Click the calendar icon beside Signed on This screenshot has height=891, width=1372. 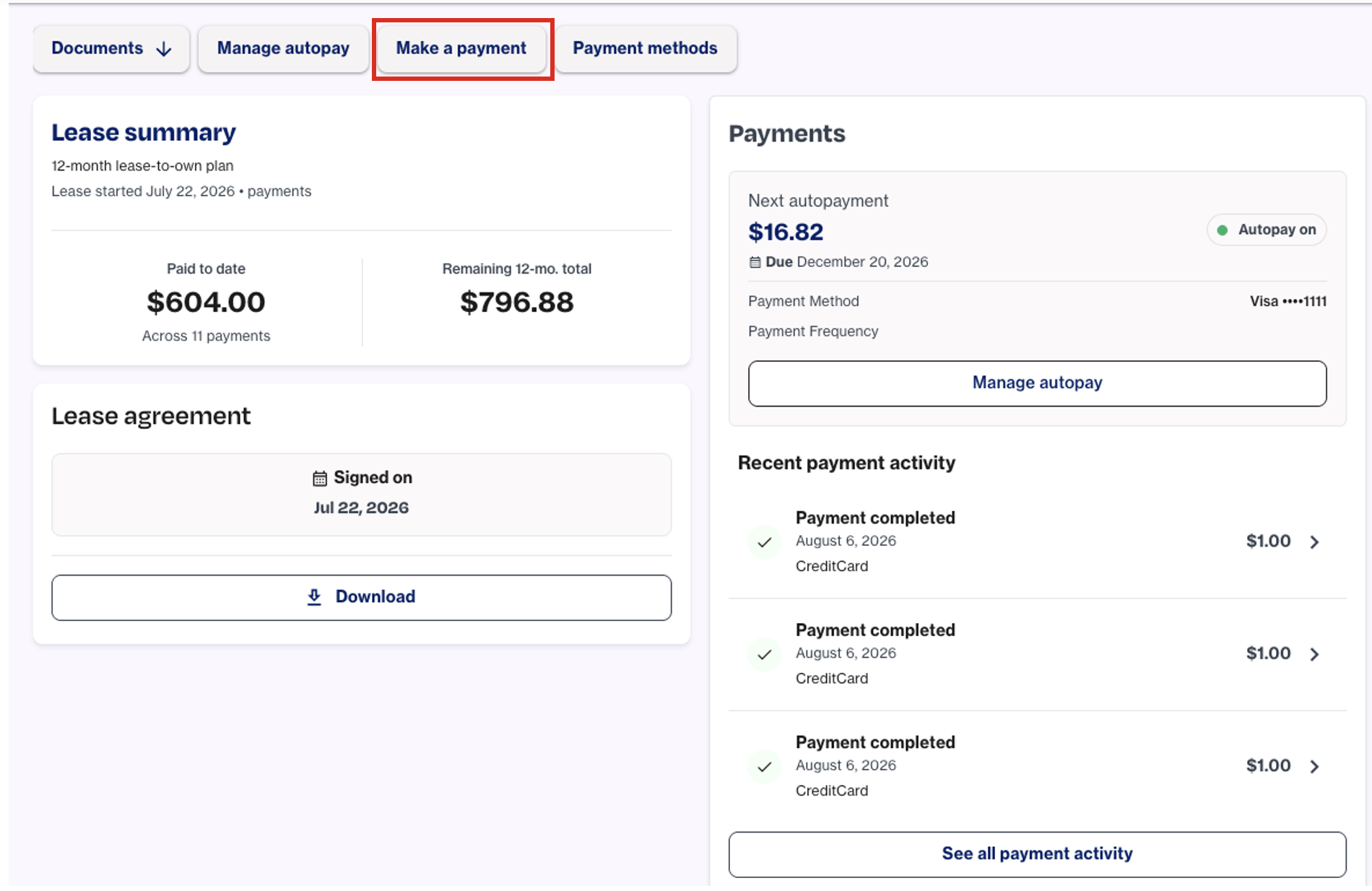(320, 478)
